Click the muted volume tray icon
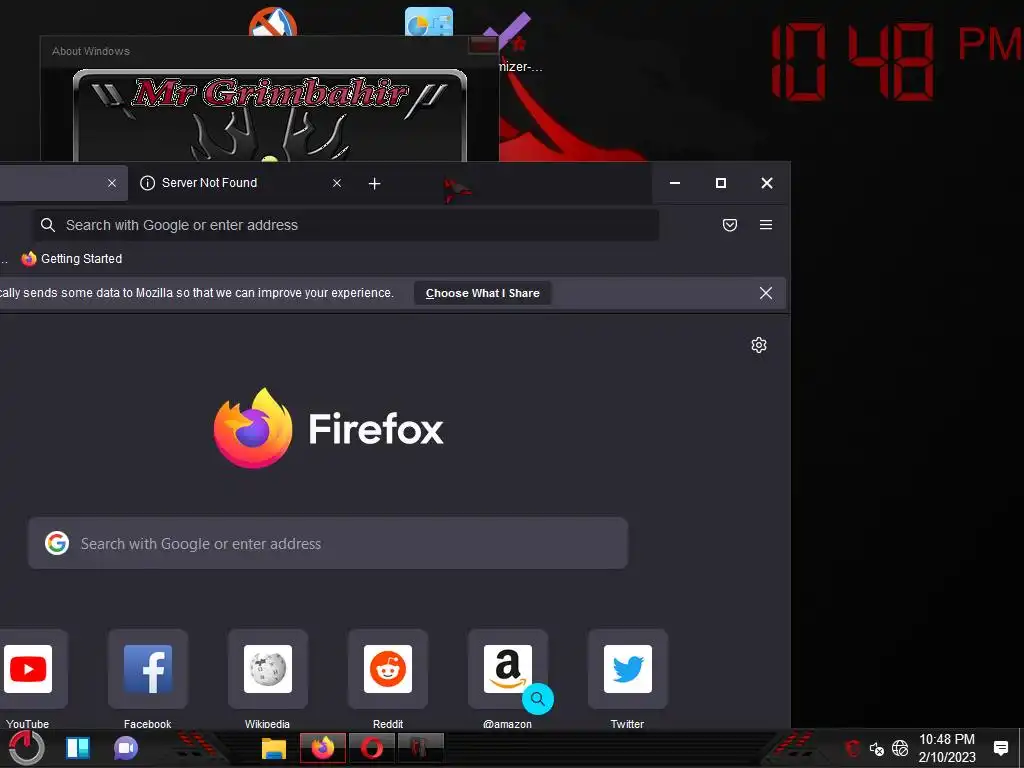This screenshot has width=1024, height=768. tap(876, 748)
